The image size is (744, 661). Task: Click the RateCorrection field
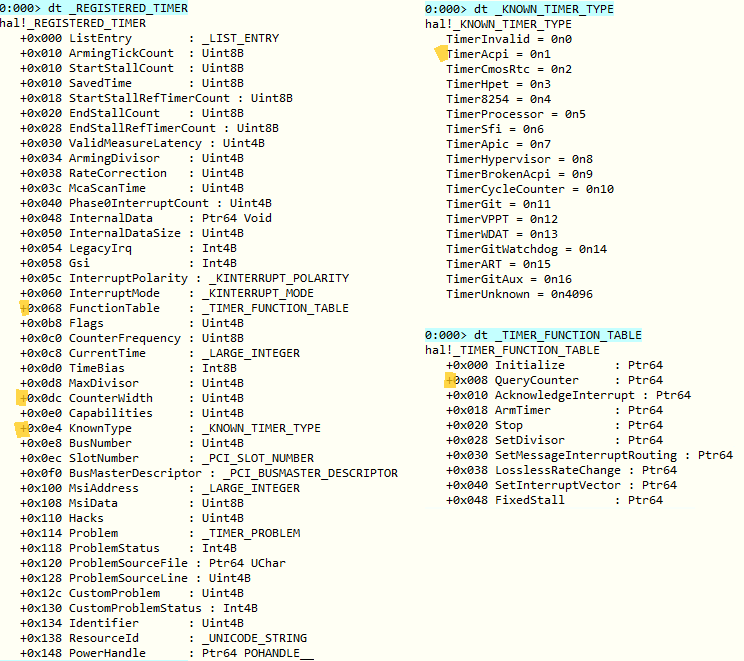point(132,173)
